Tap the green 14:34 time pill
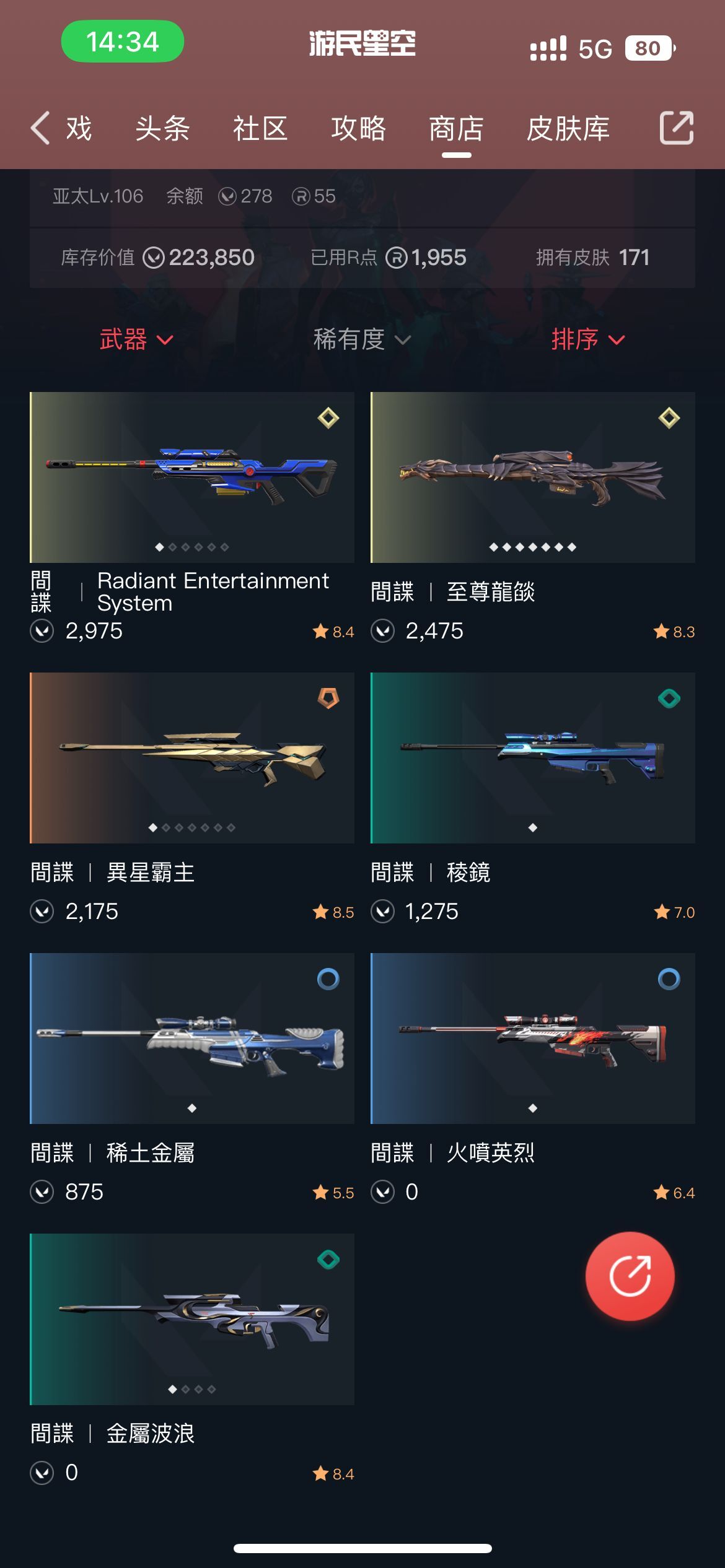725x1568 pixels. 123,41
